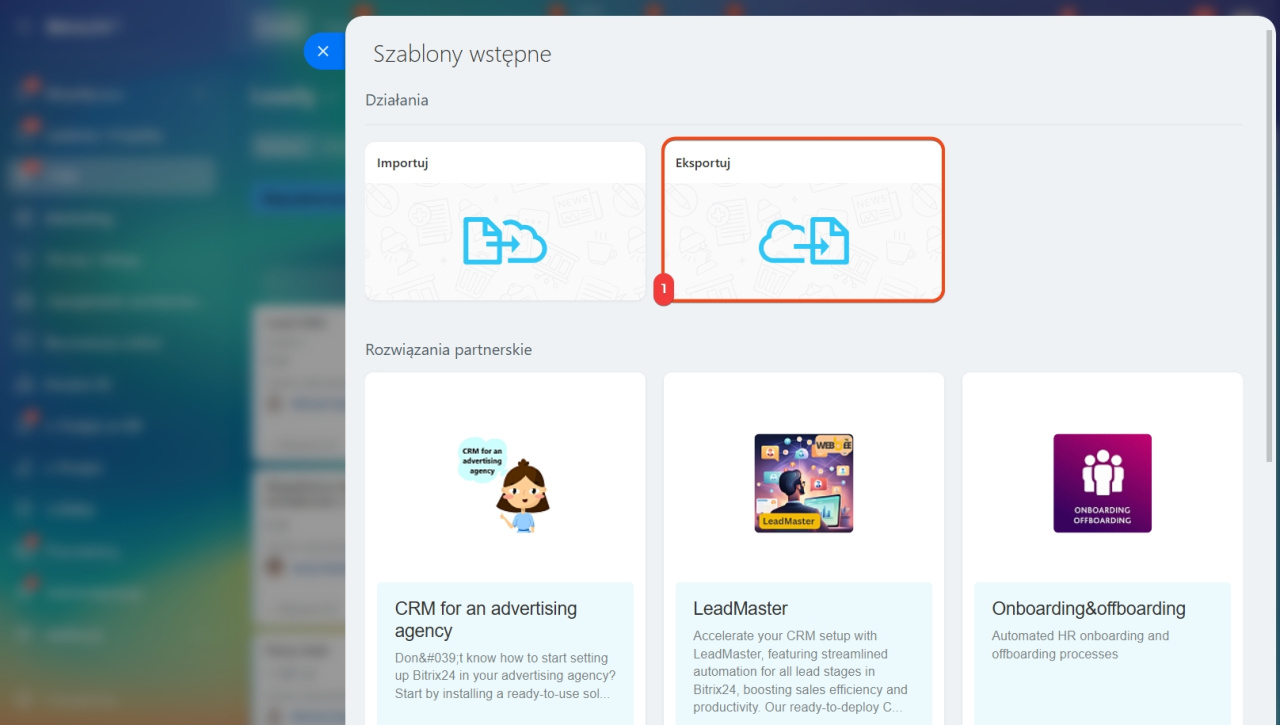Click the red number 1 step badge
Image resolution: width=1280 pixels, height=725 pixels.
663,290
